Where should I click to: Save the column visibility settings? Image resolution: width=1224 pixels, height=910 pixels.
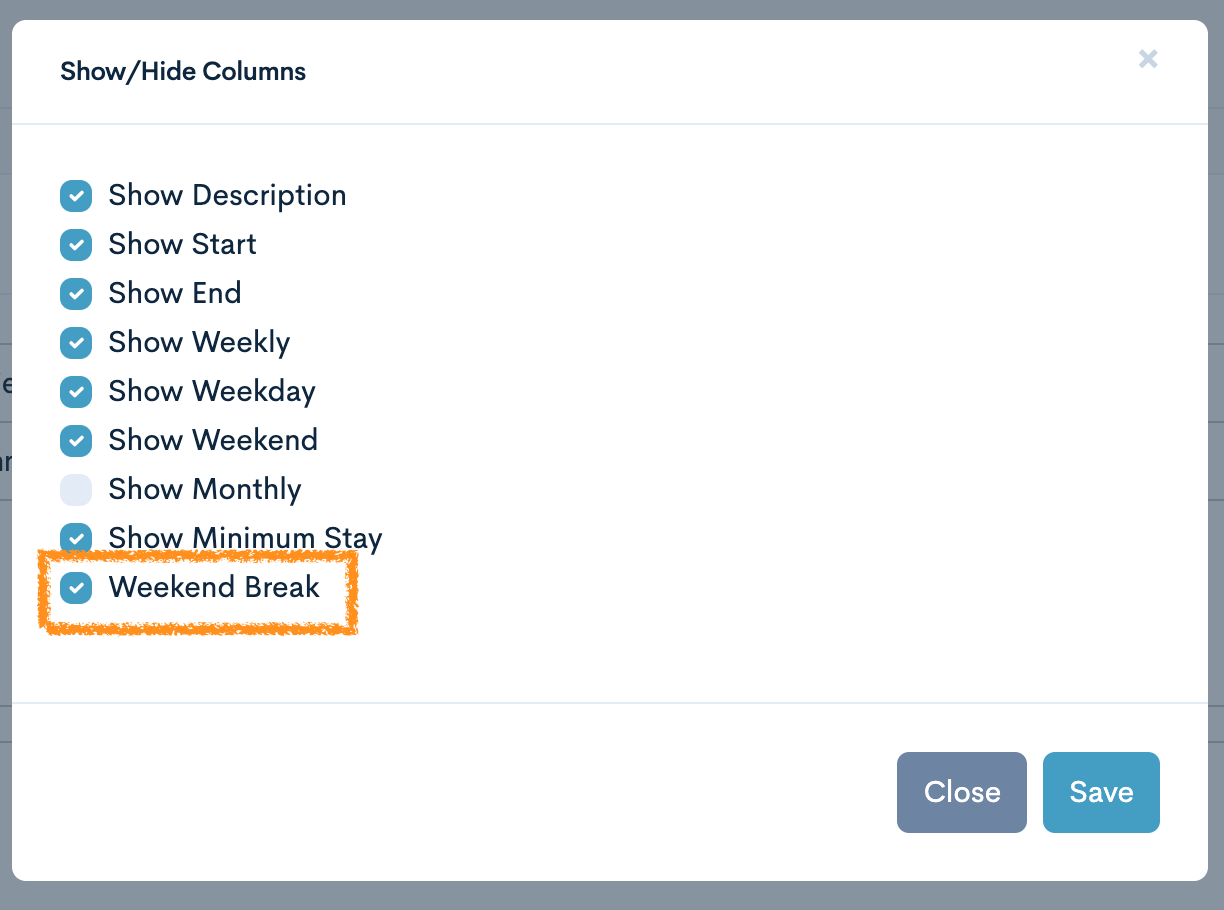[x=1101, y=792]
